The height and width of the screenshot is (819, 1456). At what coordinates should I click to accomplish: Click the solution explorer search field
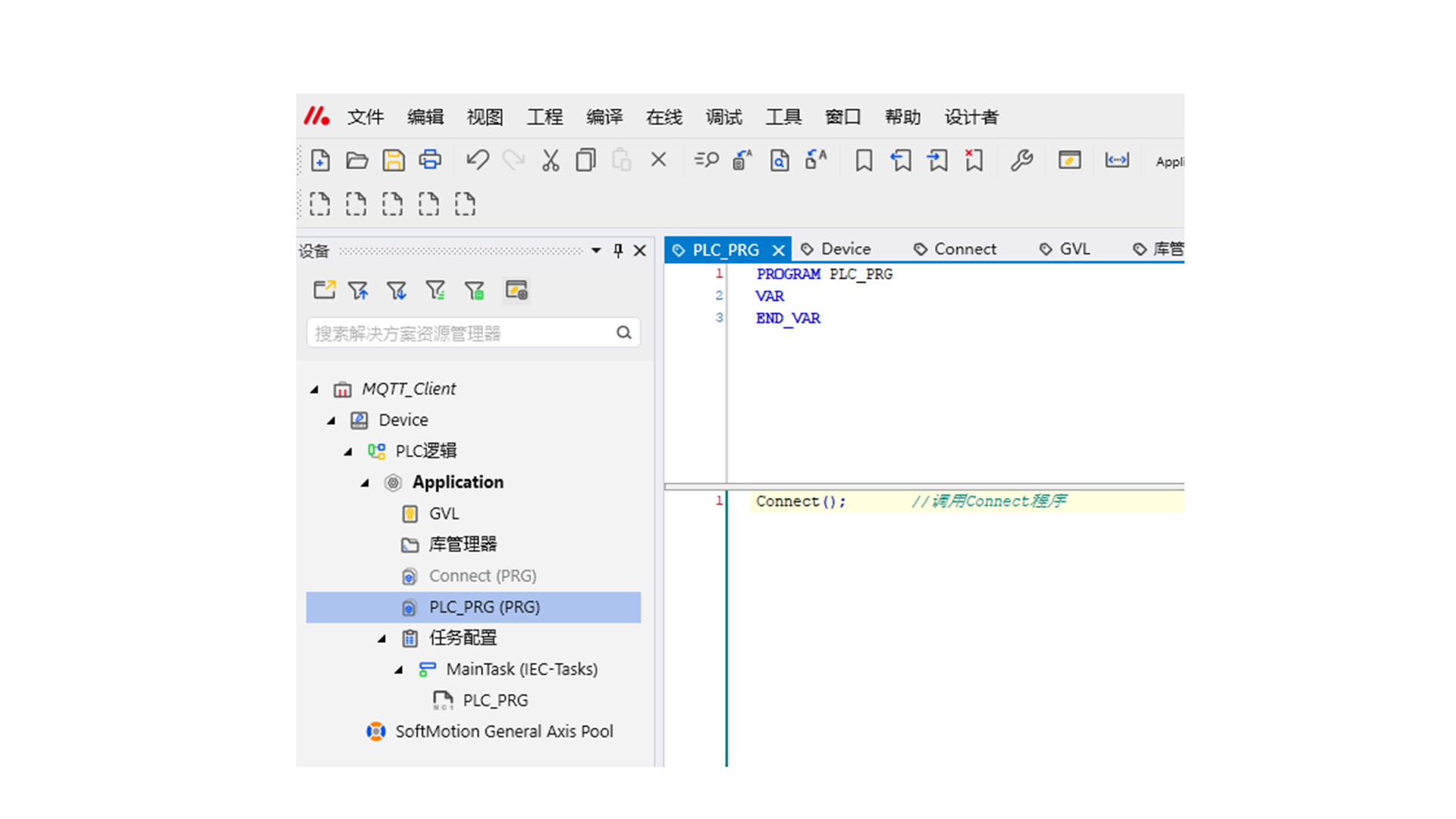pos(473,333)
